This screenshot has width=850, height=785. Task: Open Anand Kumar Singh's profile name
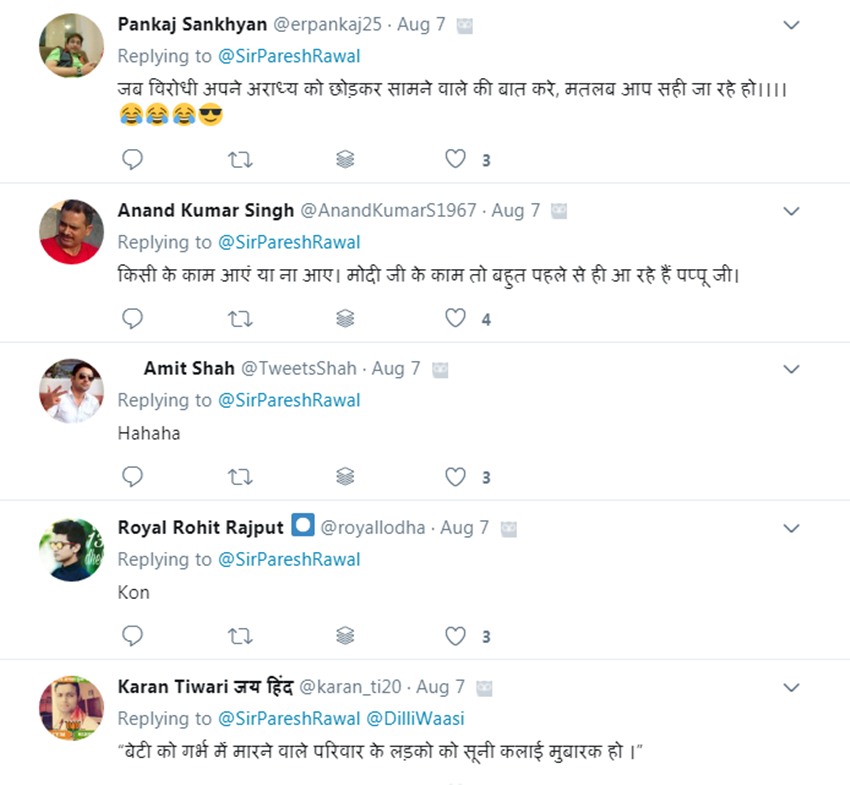(x=206, y=210)
